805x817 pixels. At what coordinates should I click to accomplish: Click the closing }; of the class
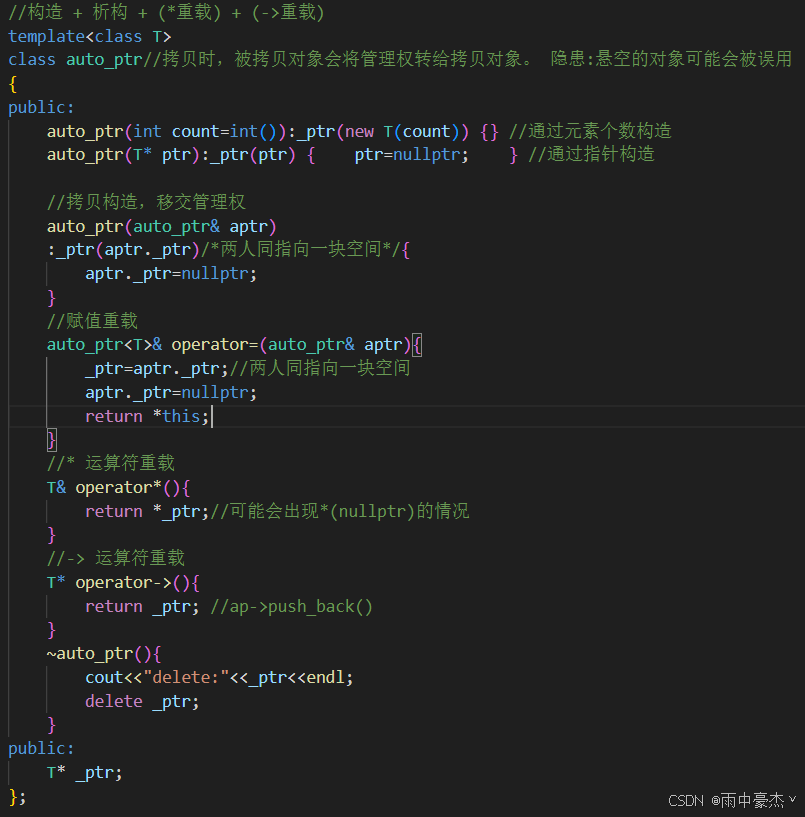(x=17, y=796)
